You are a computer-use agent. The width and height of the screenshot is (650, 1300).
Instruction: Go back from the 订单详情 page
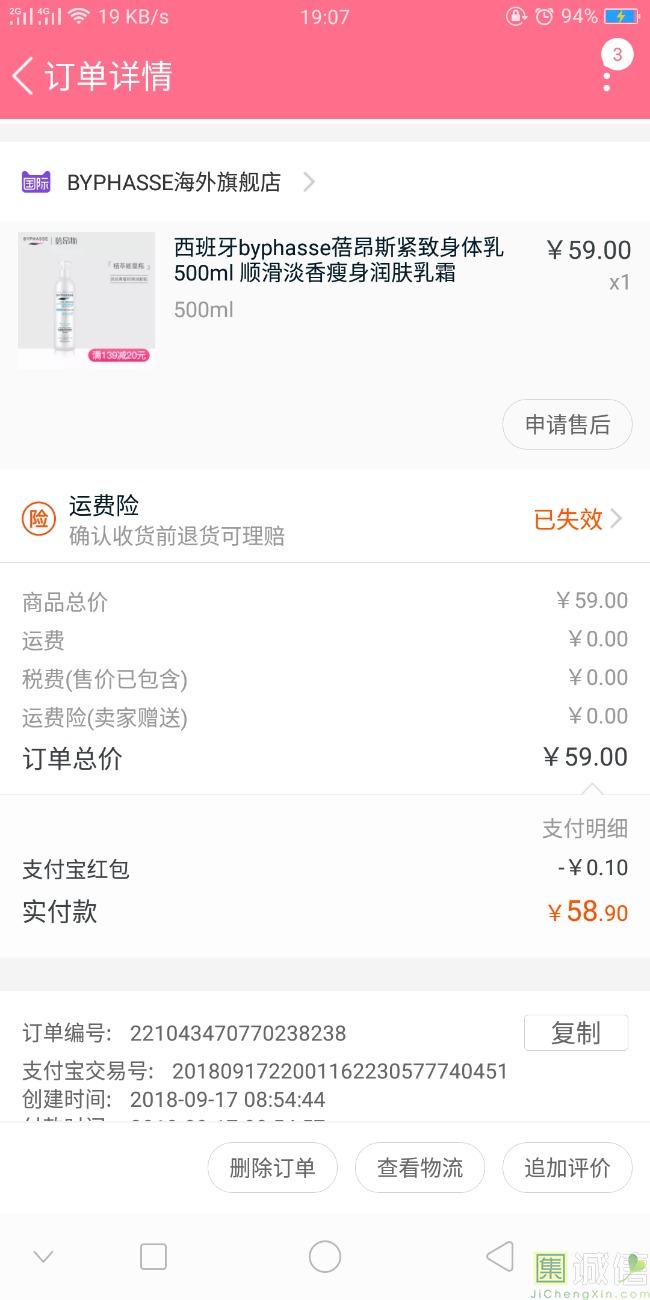click(x=23, y=76)
